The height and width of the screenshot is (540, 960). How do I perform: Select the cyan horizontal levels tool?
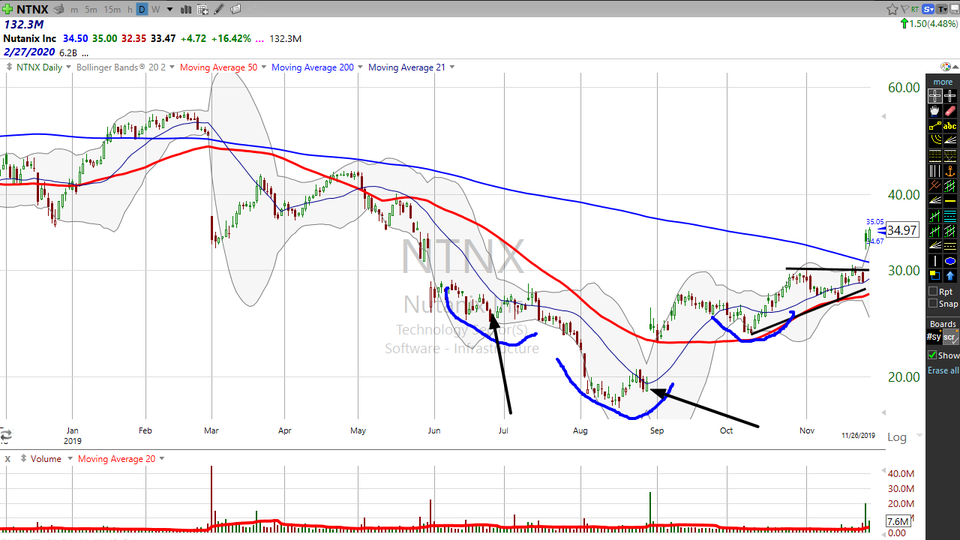click(x=950, y=216)
